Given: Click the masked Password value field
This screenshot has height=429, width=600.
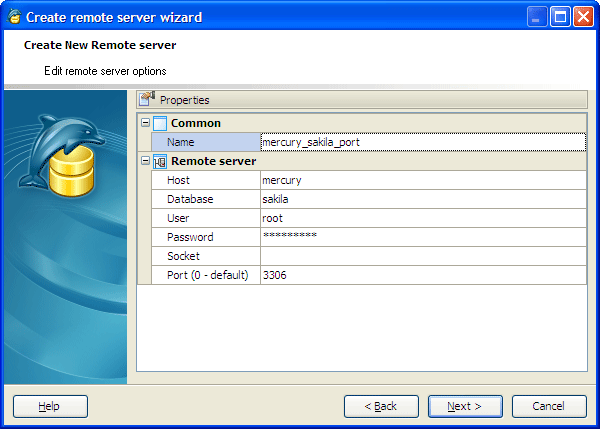Looking at the screenshot, I should [423, 237].
